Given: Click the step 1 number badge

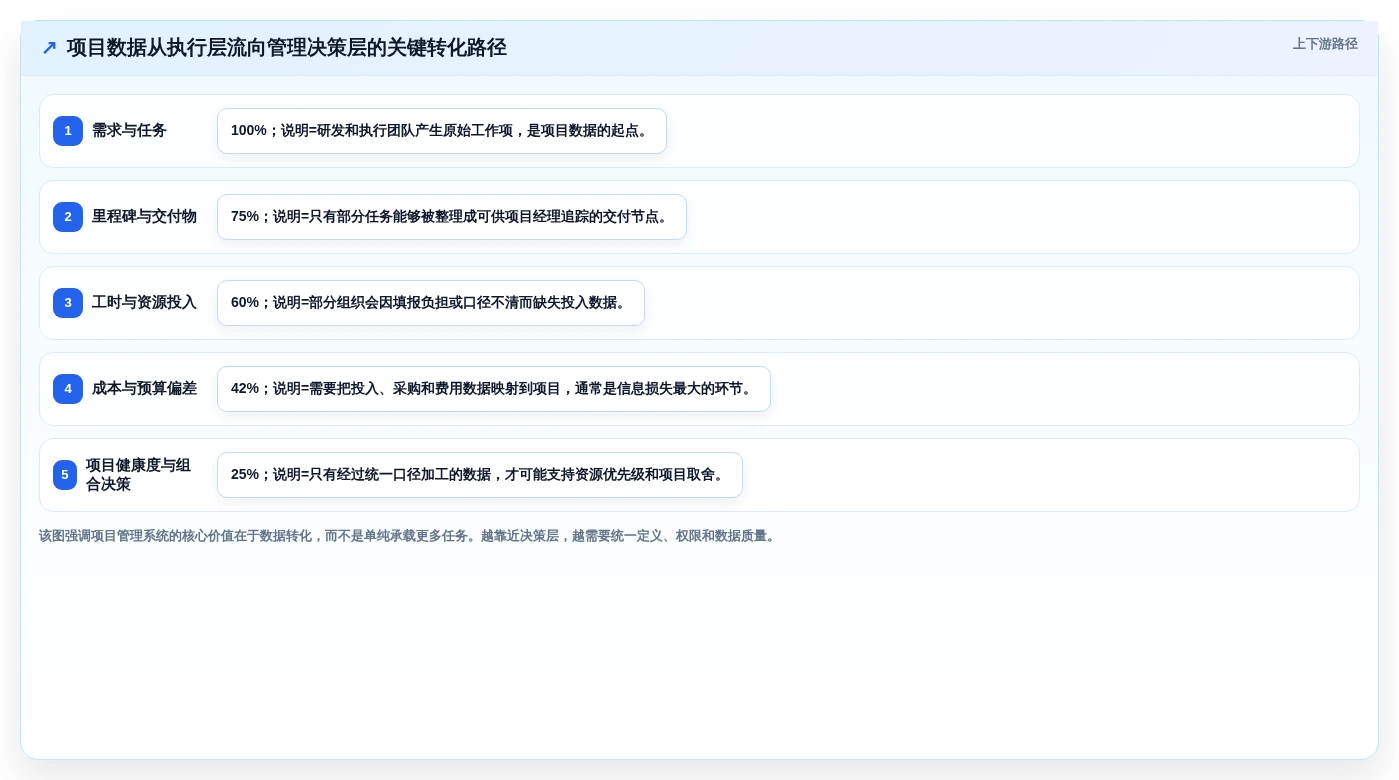Looking at the screenshot, I should 68,131.
